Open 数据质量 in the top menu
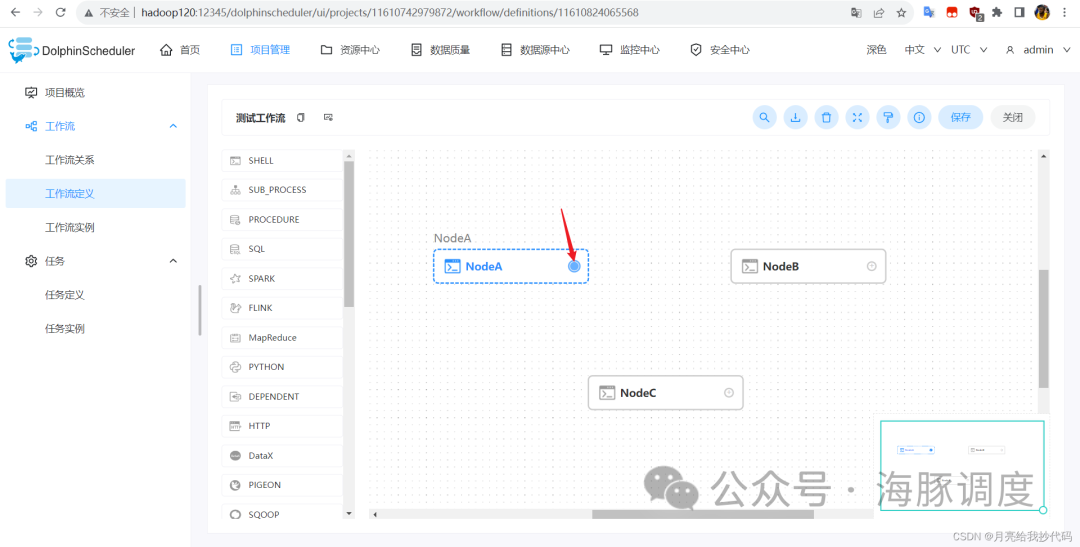The height and width of the screenshot is (547, 1080). [x=440, y=50]
